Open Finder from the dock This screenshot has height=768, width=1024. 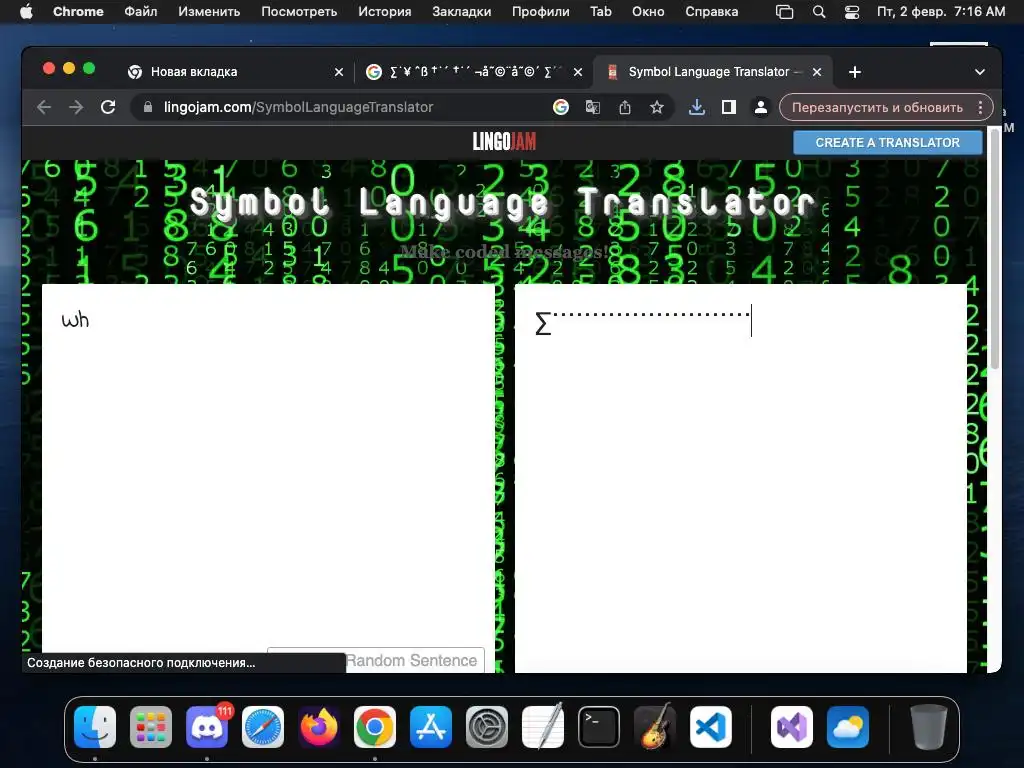tap(95, 727)
